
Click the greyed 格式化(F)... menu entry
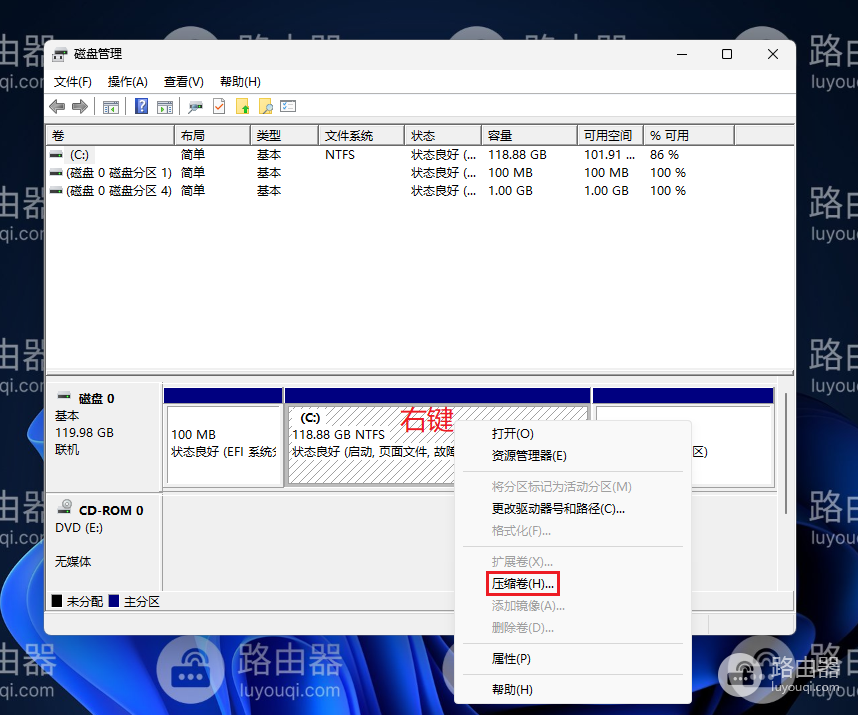pos(573,531)
